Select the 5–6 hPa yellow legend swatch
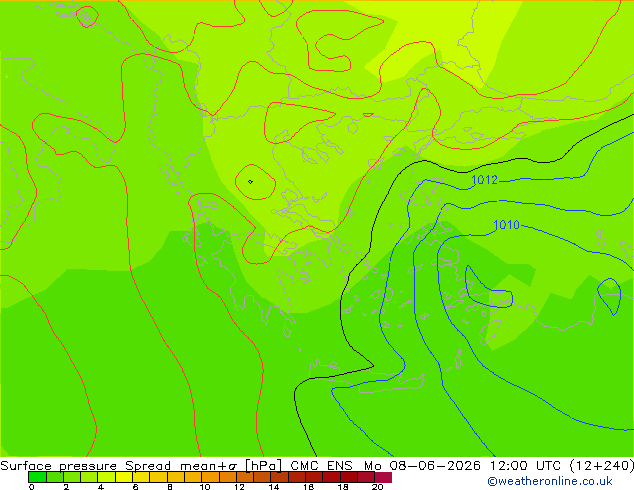 tap(124, 477)
